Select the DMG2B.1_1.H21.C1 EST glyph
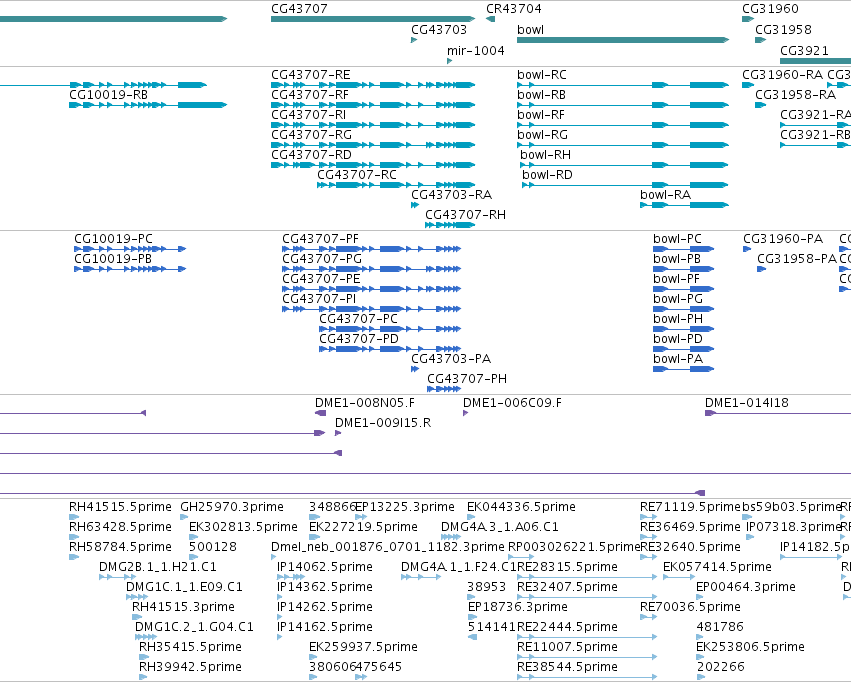The height and width of the screenshot is (682, 851). [x=117, y=577]
